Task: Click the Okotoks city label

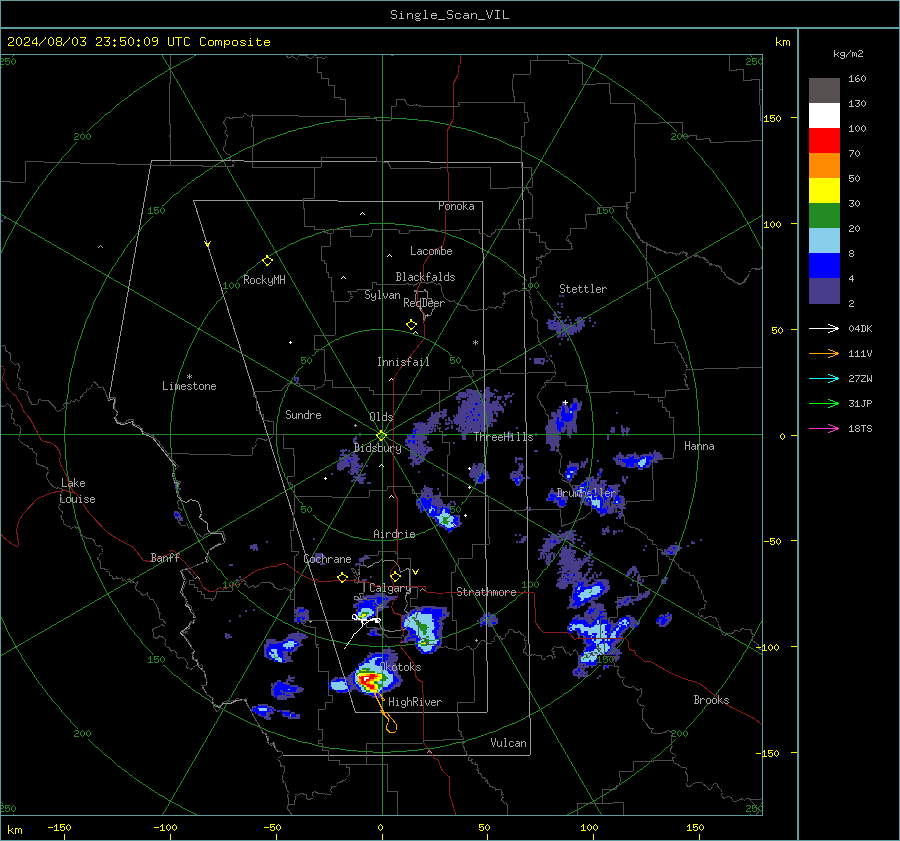Action: point(401,667)
